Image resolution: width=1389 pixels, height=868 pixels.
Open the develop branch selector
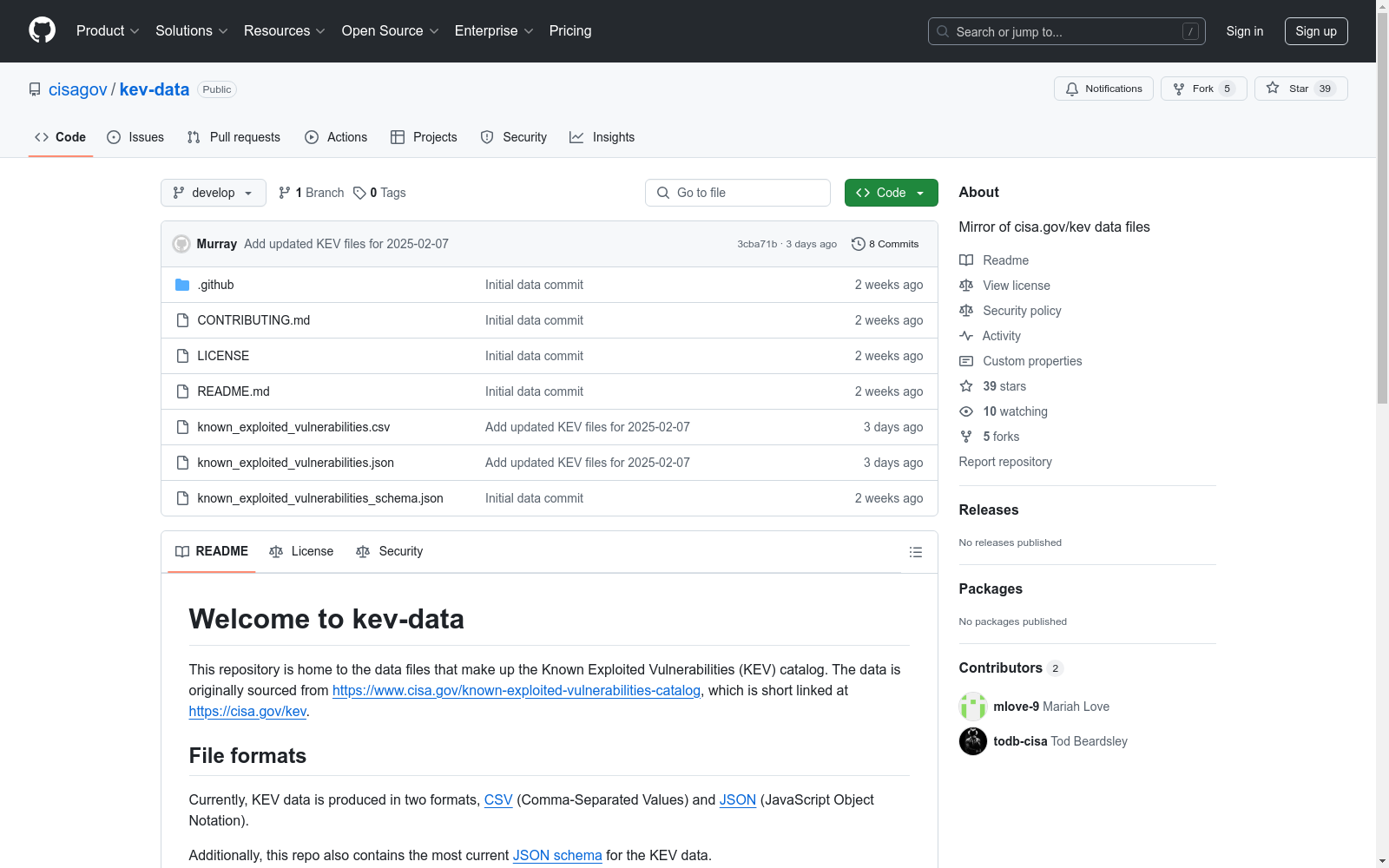[214, 193]
